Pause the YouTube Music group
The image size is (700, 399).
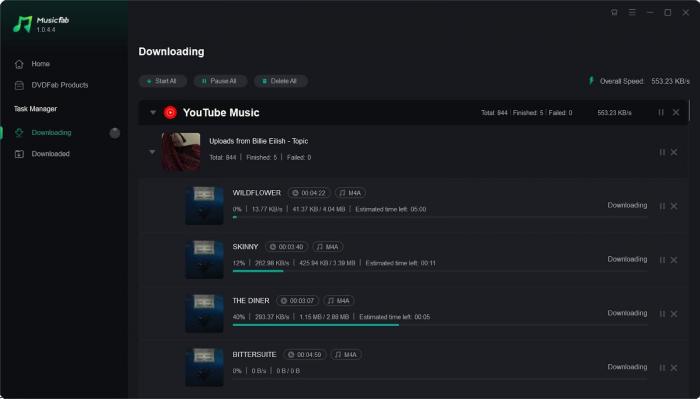[661, 112]
